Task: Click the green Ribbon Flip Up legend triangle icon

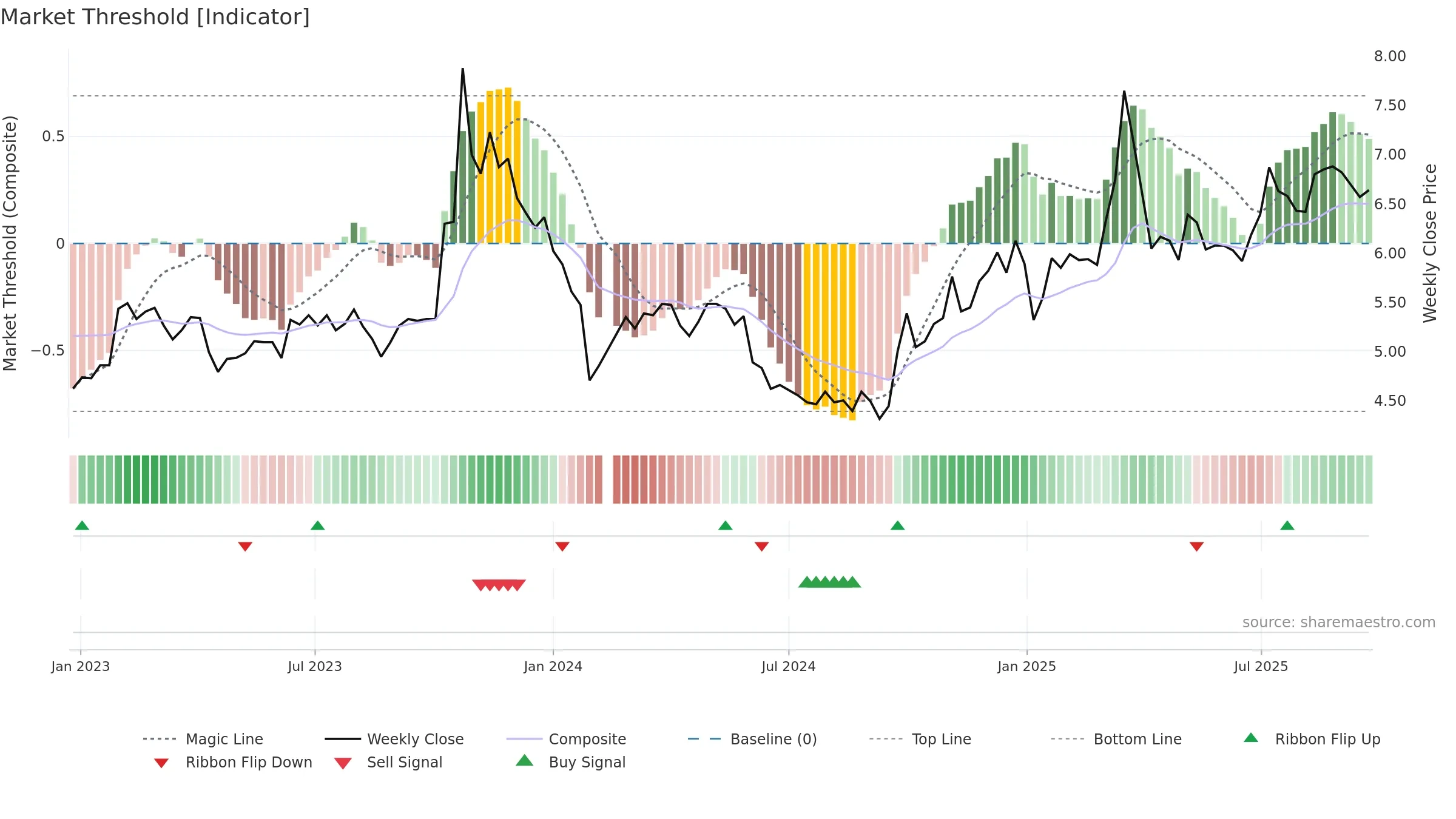Action: 1251,738
